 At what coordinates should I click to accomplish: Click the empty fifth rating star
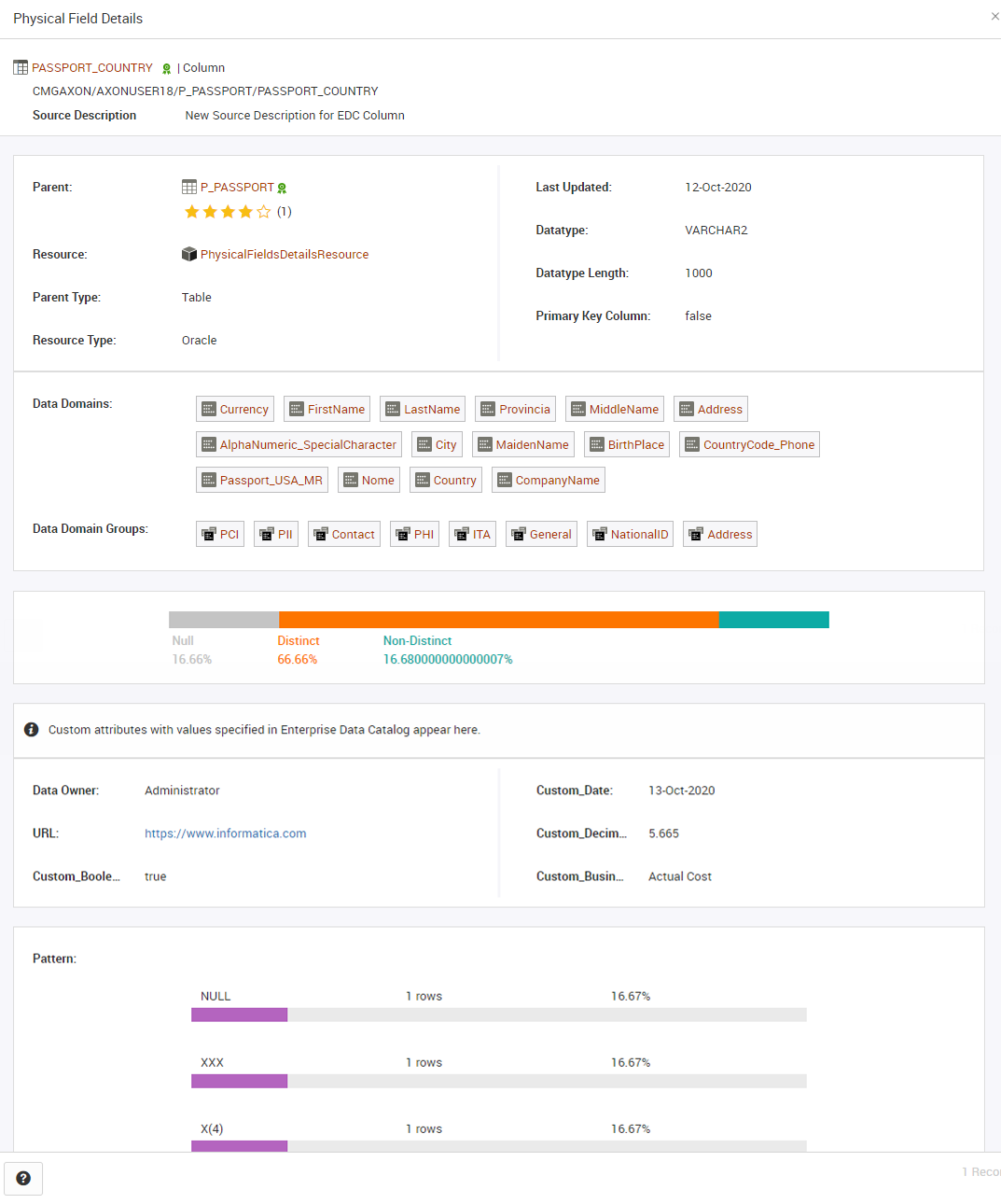pos(264,212)
